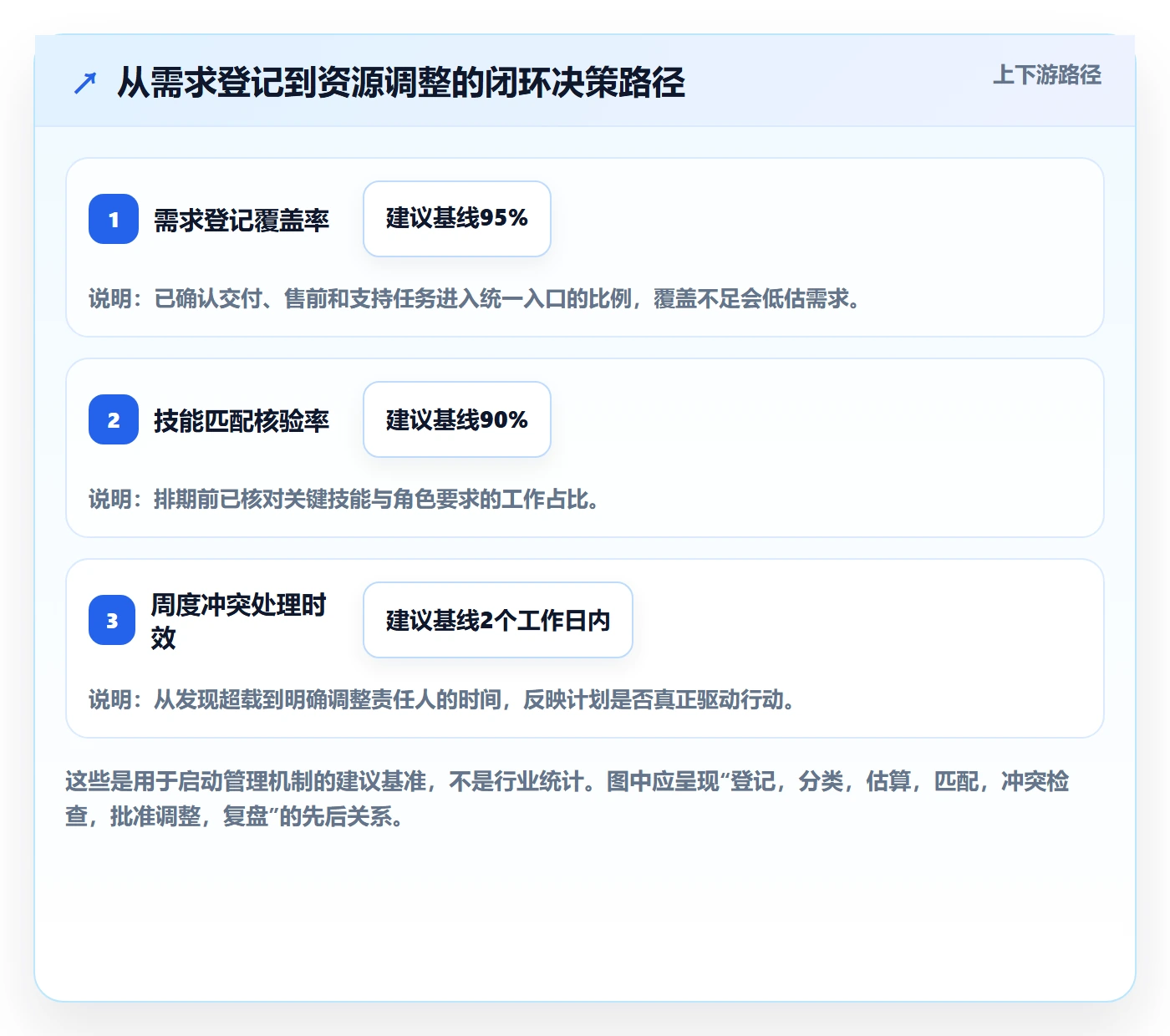Click the 技能匹配核验率 heading
The height and width of the screenshot is (1036, 1170).
click(242, 420)
